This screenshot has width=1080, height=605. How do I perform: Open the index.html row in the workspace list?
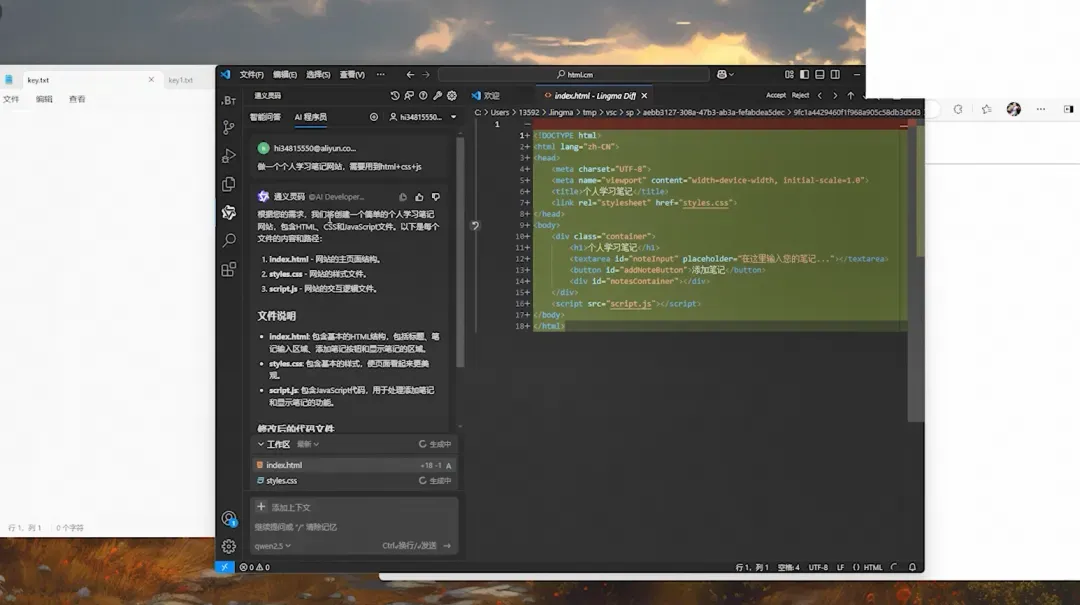pyautogui.click(x=353, y=465)
